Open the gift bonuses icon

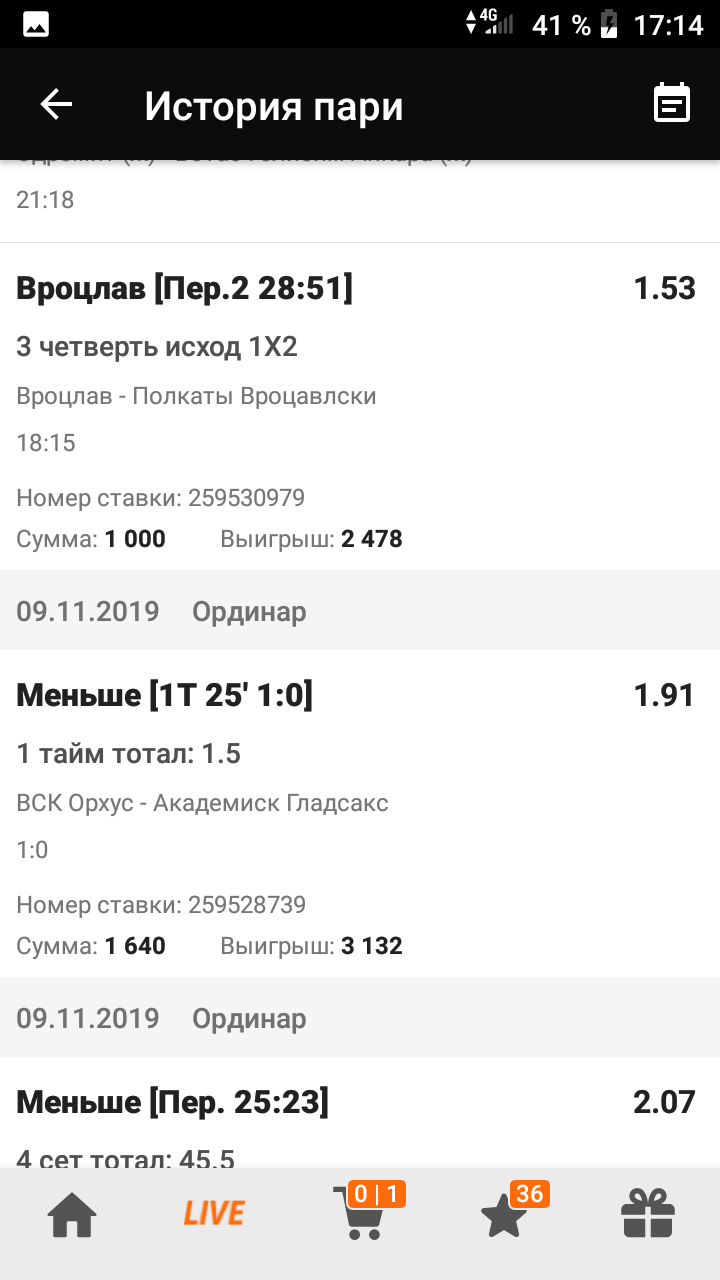point(648,1216)
